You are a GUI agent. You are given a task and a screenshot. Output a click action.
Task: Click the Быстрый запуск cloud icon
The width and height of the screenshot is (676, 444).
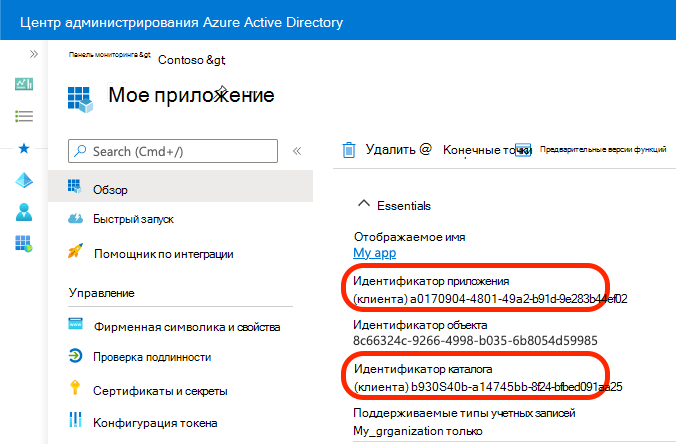point(75,219)
